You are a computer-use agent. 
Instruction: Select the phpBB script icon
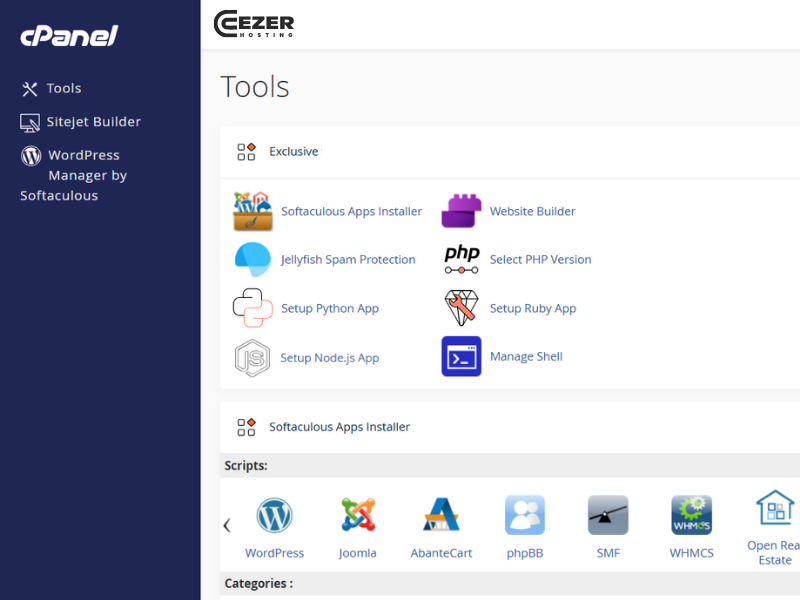tap(524, 516)
